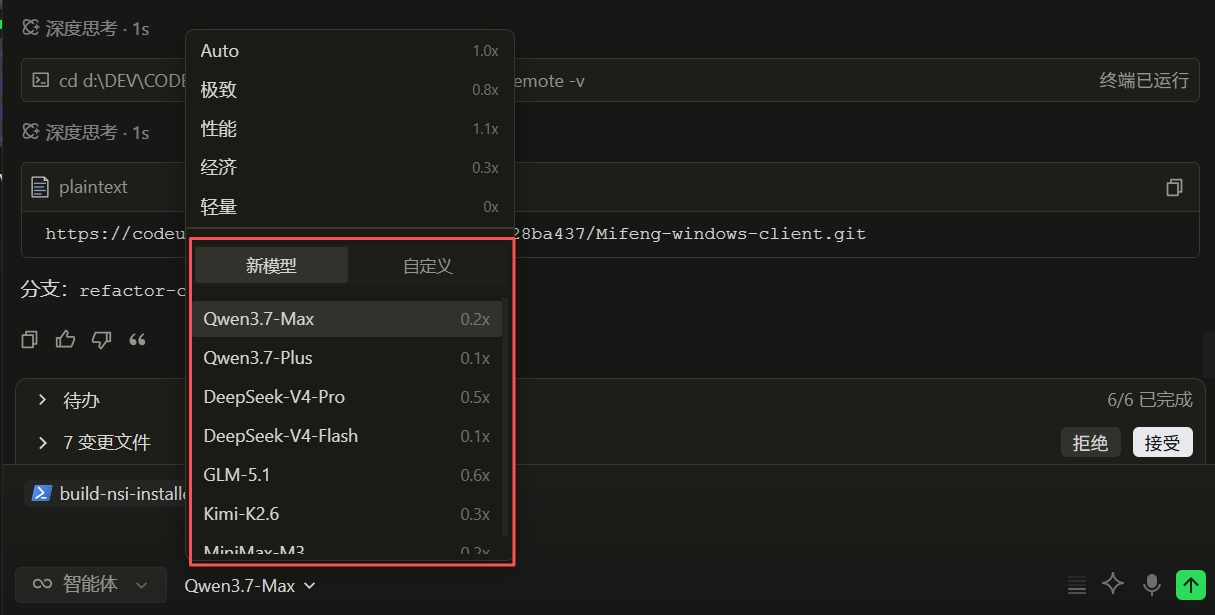The width and height of the screenshot is (1215, 615).
Task: Expand the 待办 section
Action: coord(42,400)
